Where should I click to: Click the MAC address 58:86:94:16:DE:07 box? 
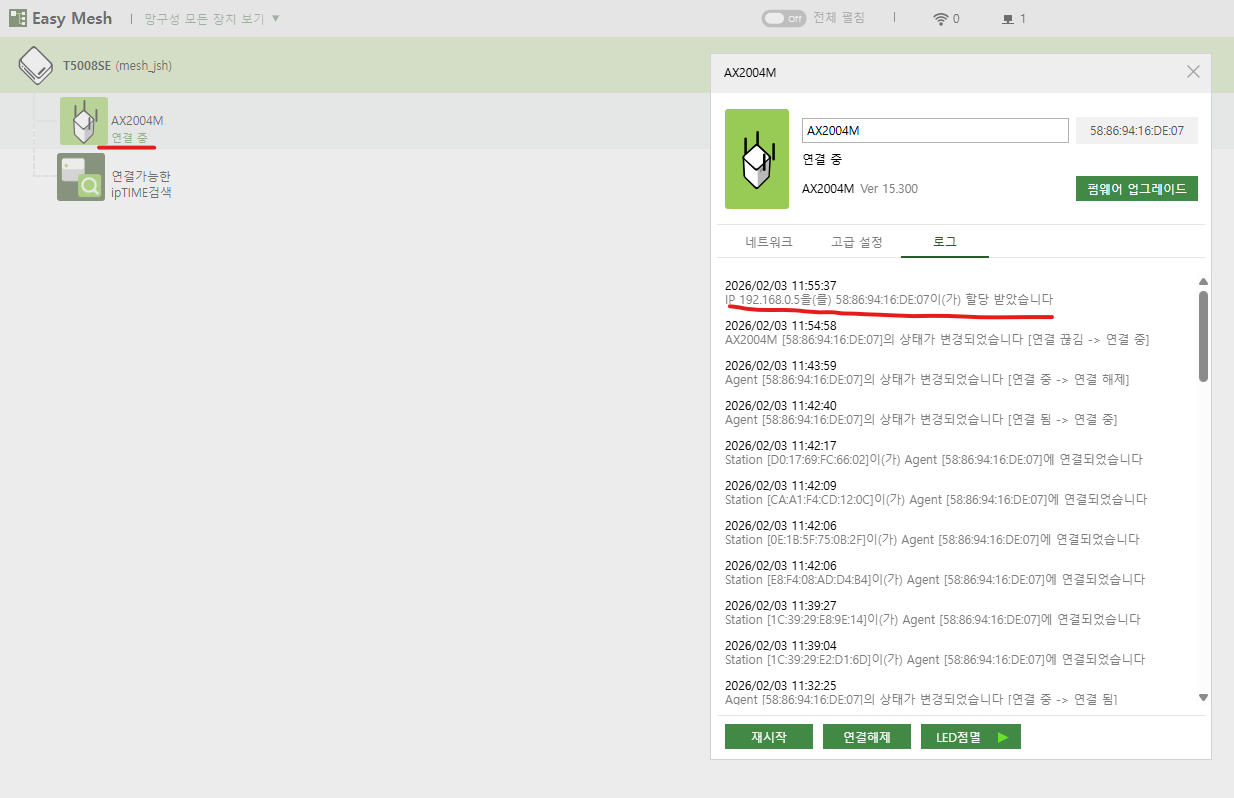pos(1137,131)
